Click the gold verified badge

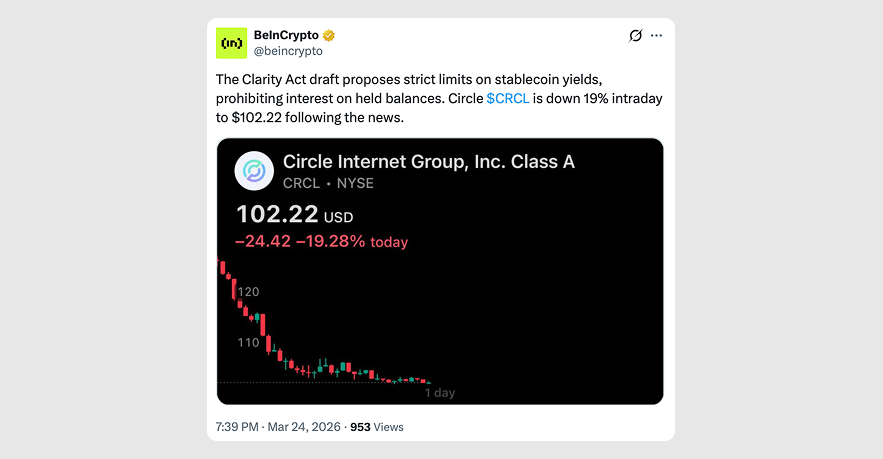(329, 36)
